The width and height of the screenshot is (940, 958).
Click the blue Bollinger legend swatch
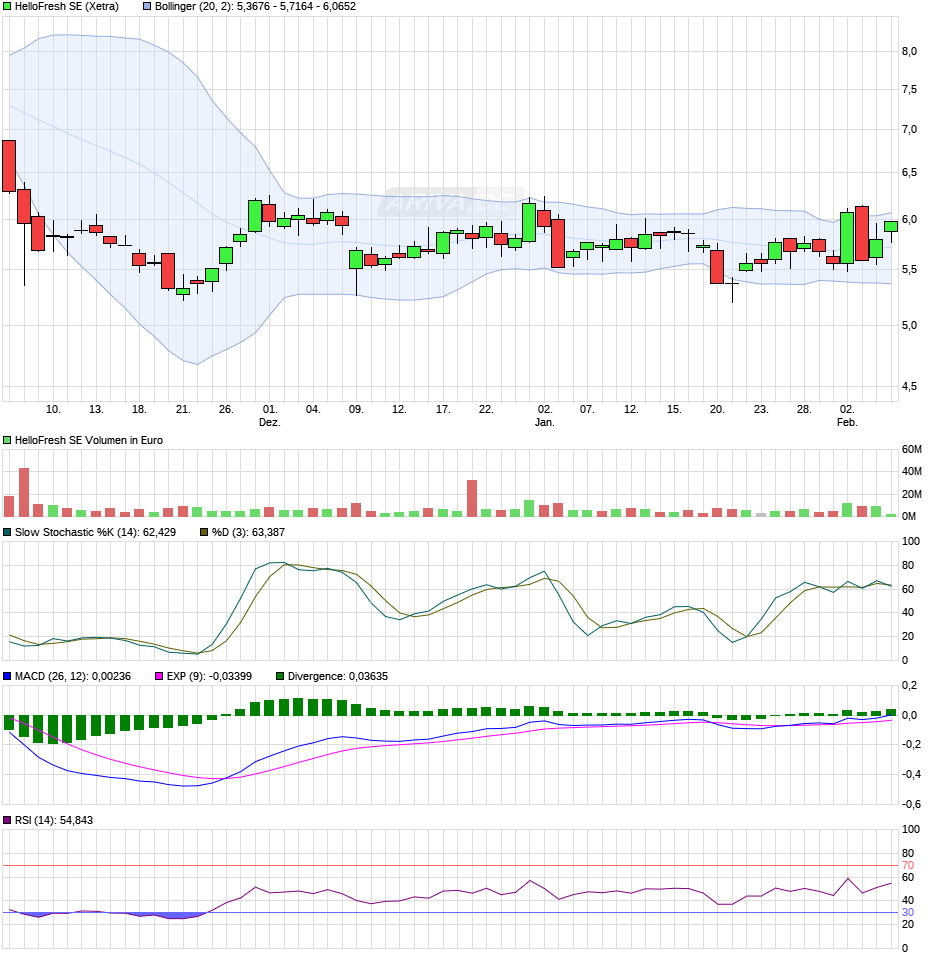click(x=147, y=6)
